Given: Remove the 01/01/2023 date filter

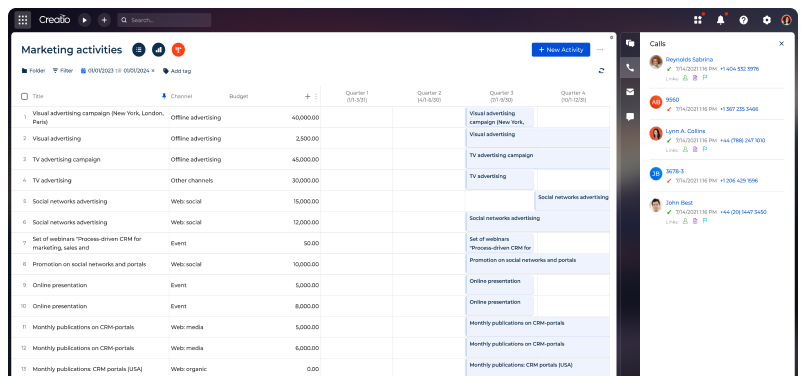Looking at the screenshot, I should (153, 71).
